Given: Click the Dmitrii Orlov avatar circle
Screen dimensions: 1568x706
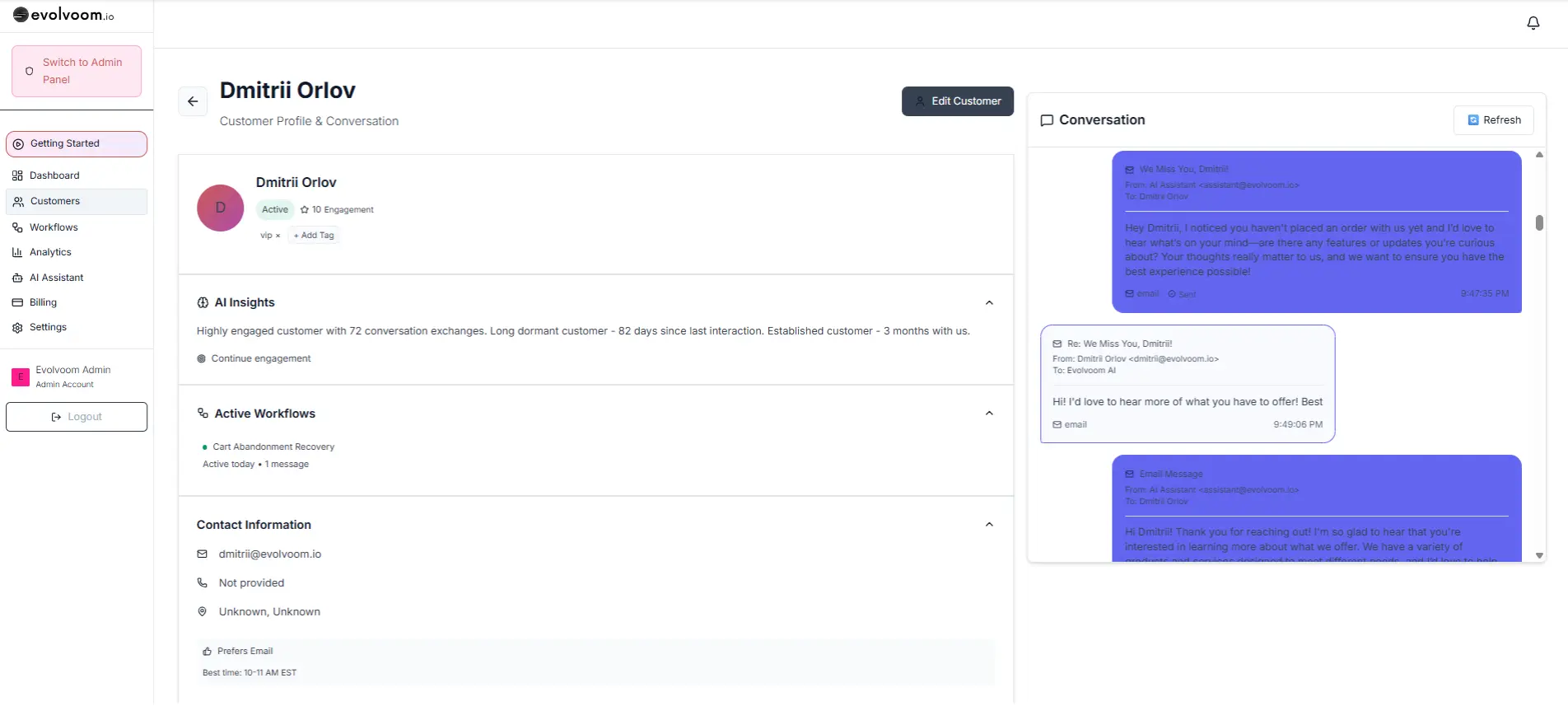Looking at the screenshot, I should pyautogui.click(x=221, y=208).
